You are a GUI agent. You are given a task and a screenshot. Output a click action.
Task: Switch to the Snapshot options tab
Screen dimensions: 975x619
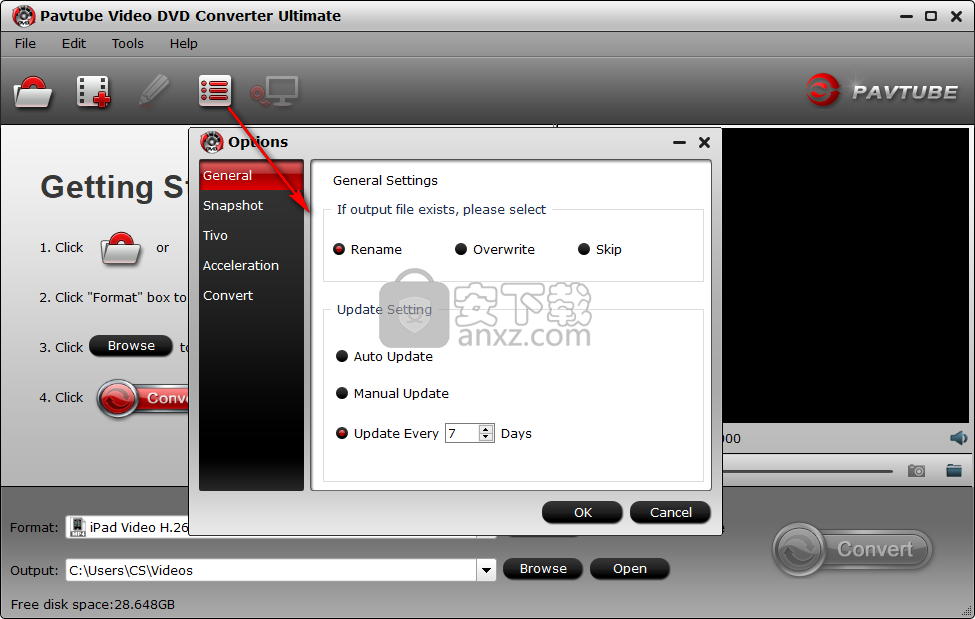tap(251, 205)
